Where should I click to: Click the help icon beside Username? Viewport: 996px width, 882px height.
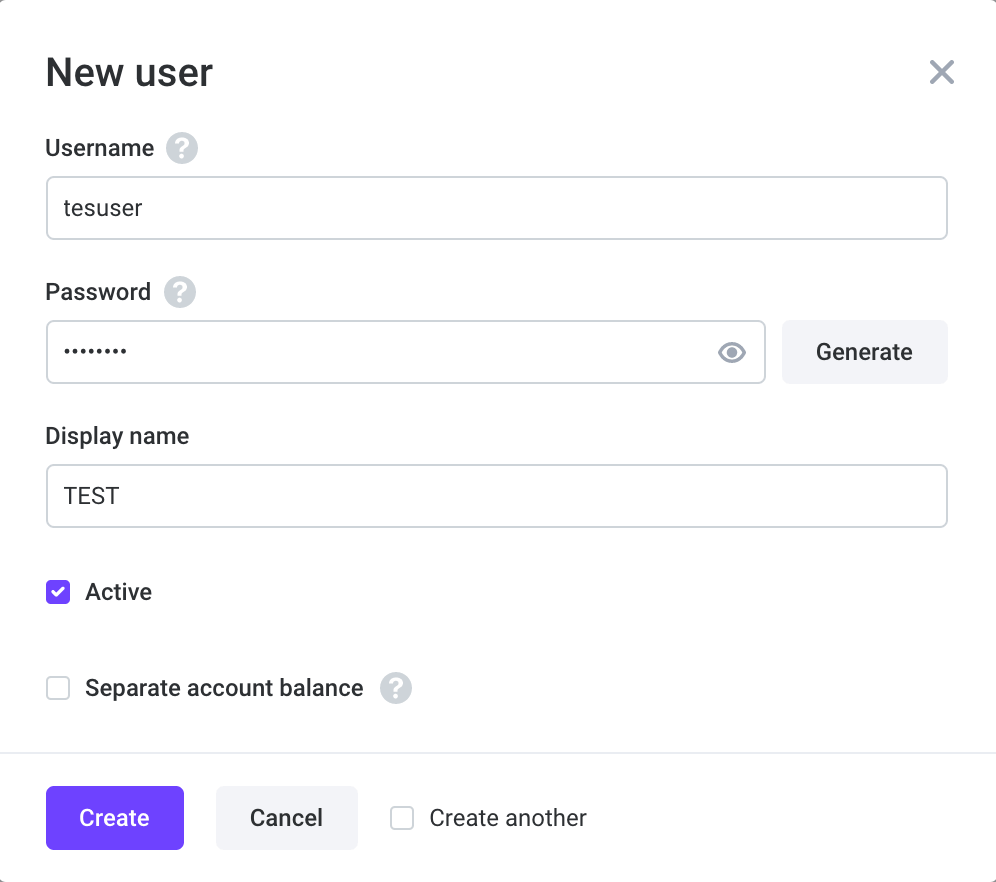pos(182,149)
